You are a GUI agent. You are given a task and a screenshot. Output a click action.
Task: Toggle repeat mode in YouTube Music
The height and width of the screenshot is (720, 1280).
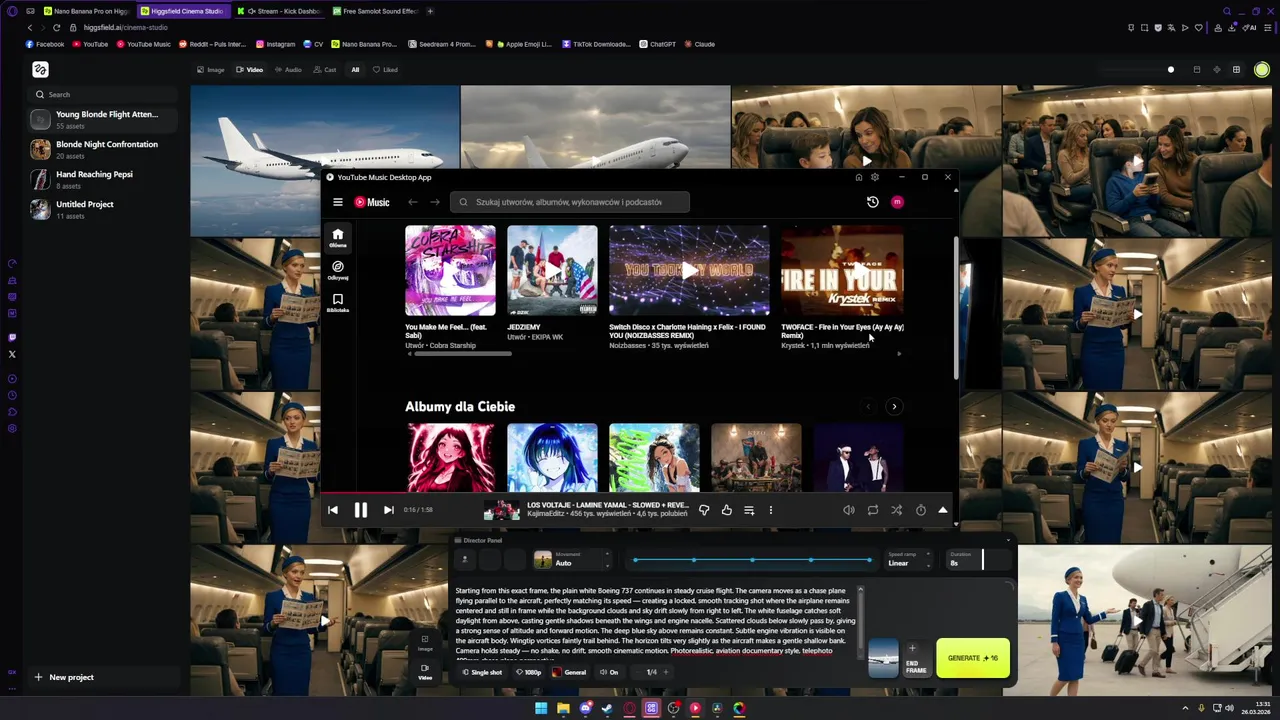coord(873,510)
